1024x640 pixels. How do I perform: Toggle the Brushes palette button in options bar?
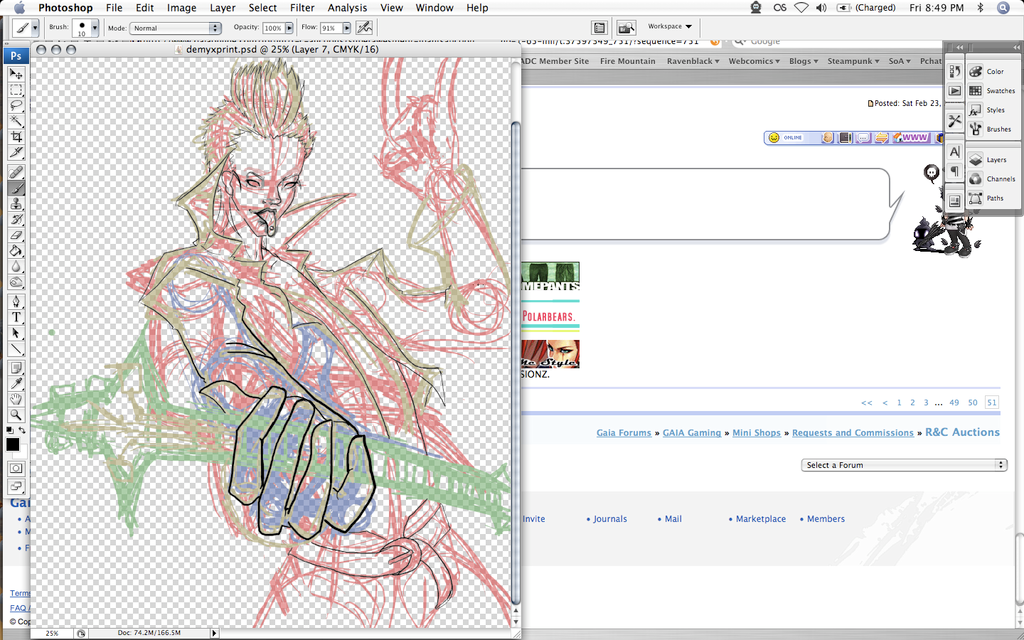(600, 27)
